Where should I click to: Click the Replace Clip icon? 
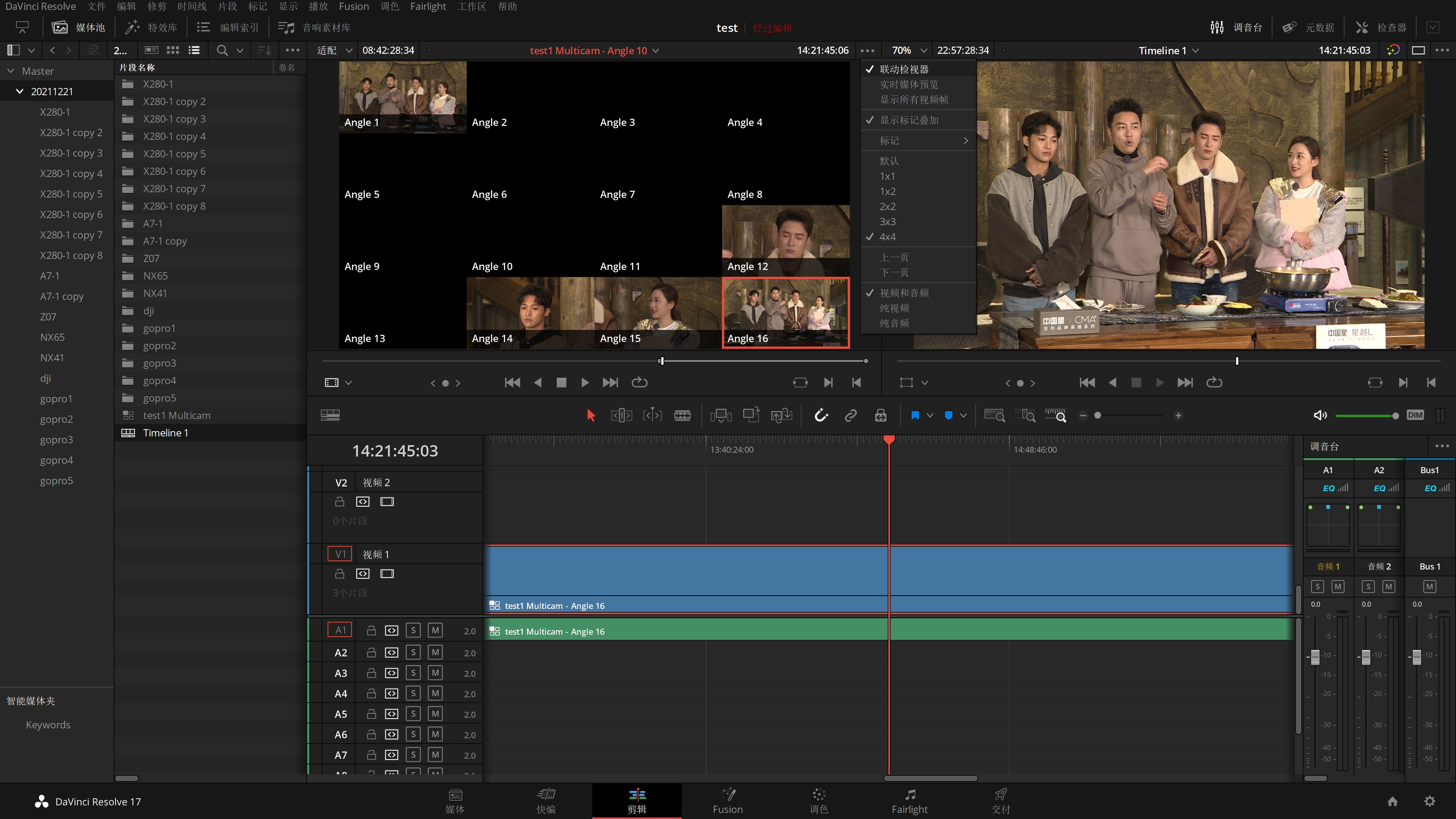[x=782, y=416]
